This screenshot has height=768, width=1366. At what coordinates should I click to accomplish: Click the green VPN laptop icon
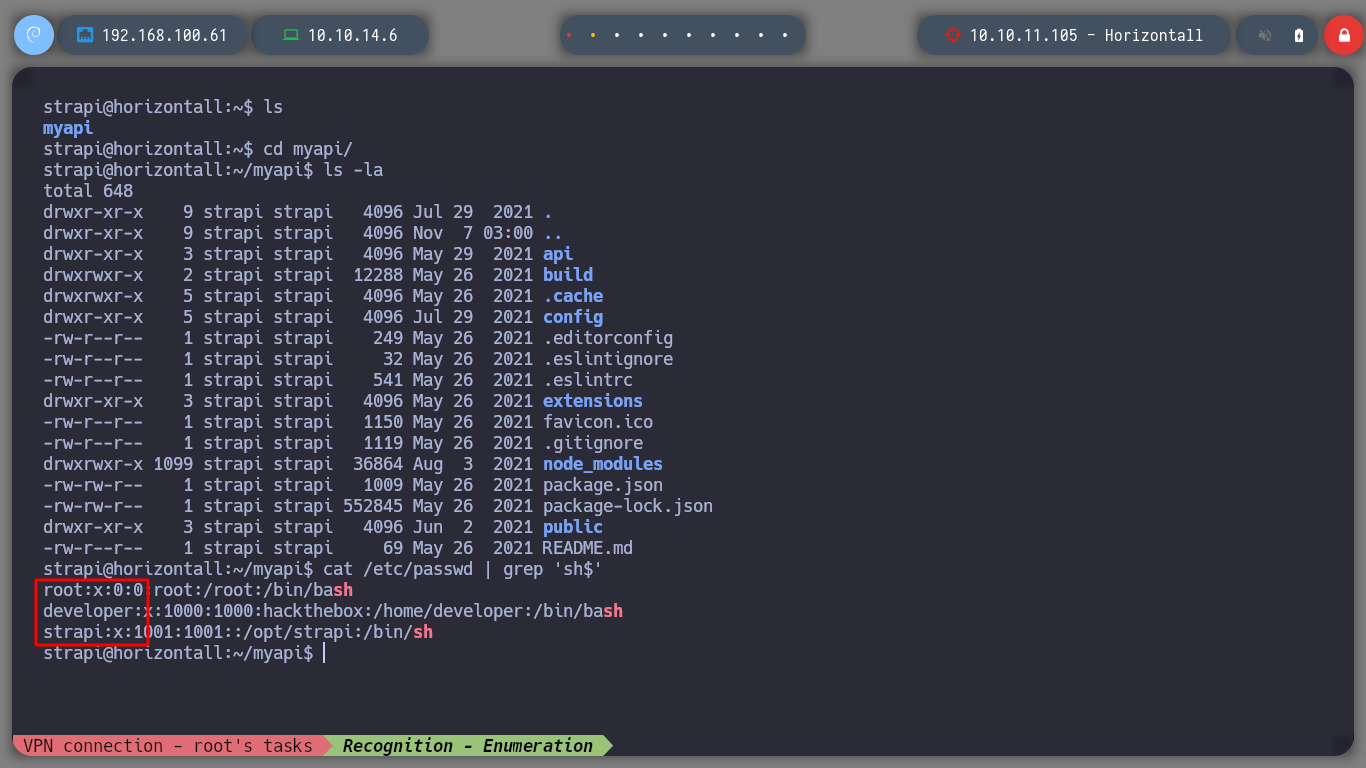[291, 35]
